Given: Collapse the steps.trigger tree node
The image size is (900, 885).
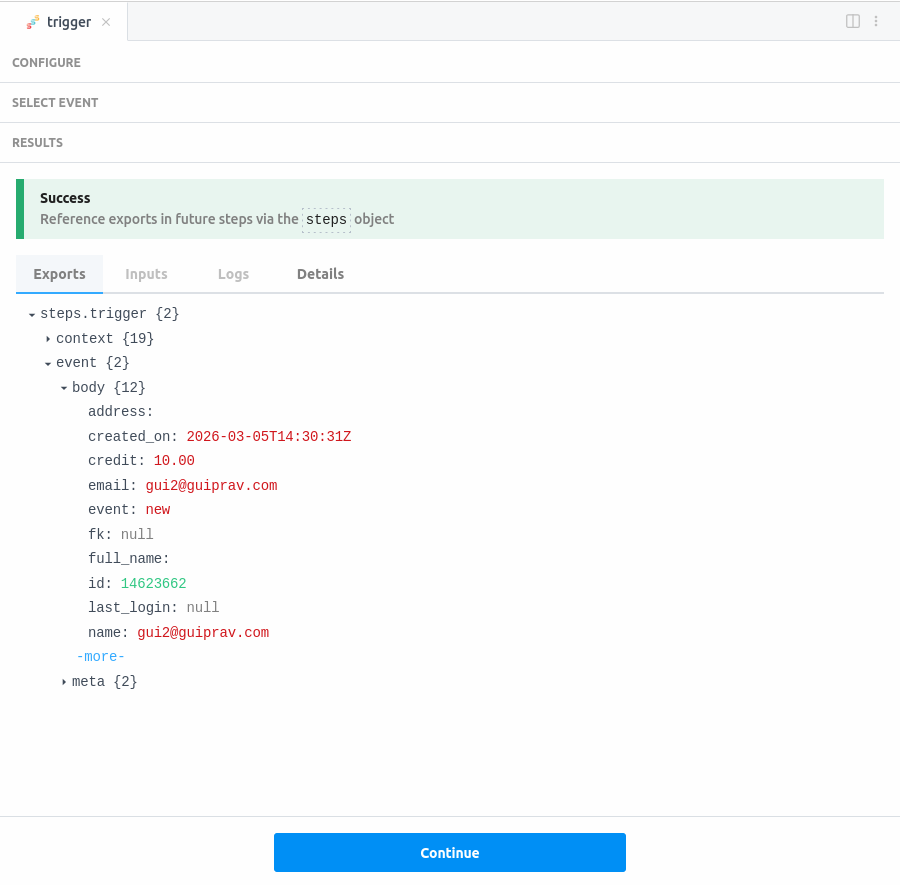Looking at the screenshot, I should click(32, 315).
